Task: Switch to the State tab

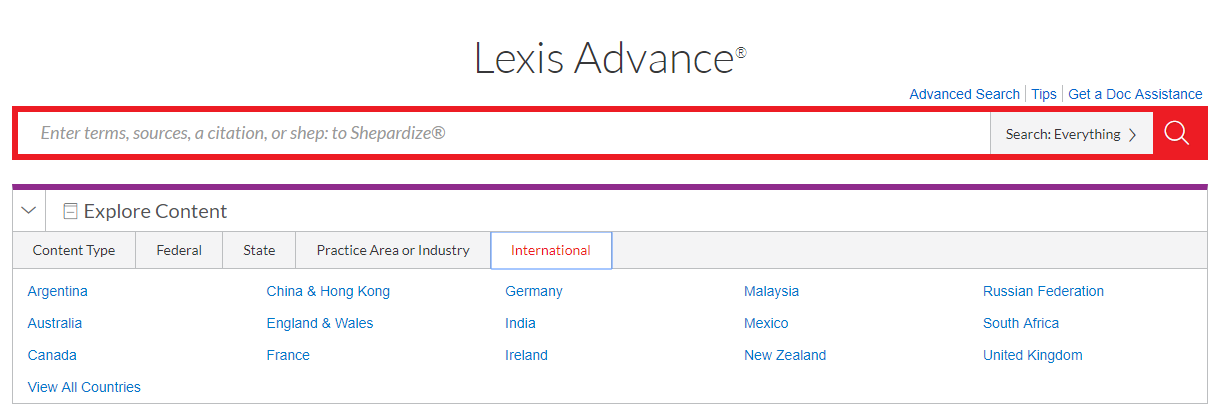Action: coord(259,250)
